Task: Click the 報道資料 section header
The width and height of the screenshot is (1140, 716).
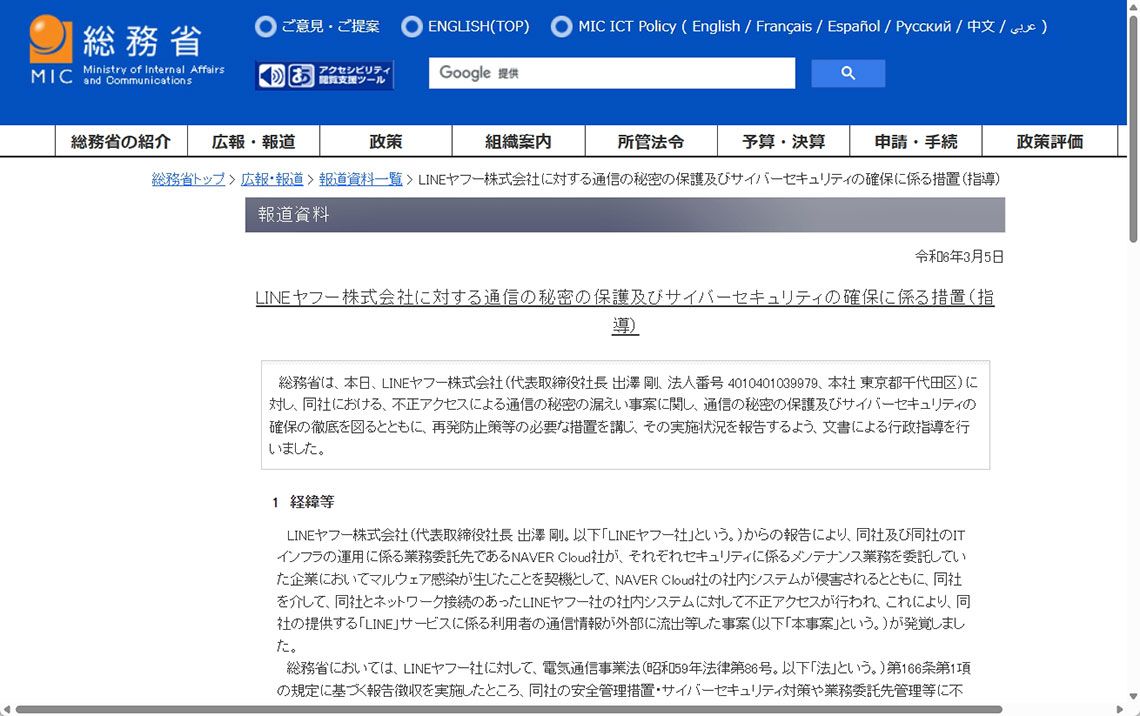Action: [625, 214]
